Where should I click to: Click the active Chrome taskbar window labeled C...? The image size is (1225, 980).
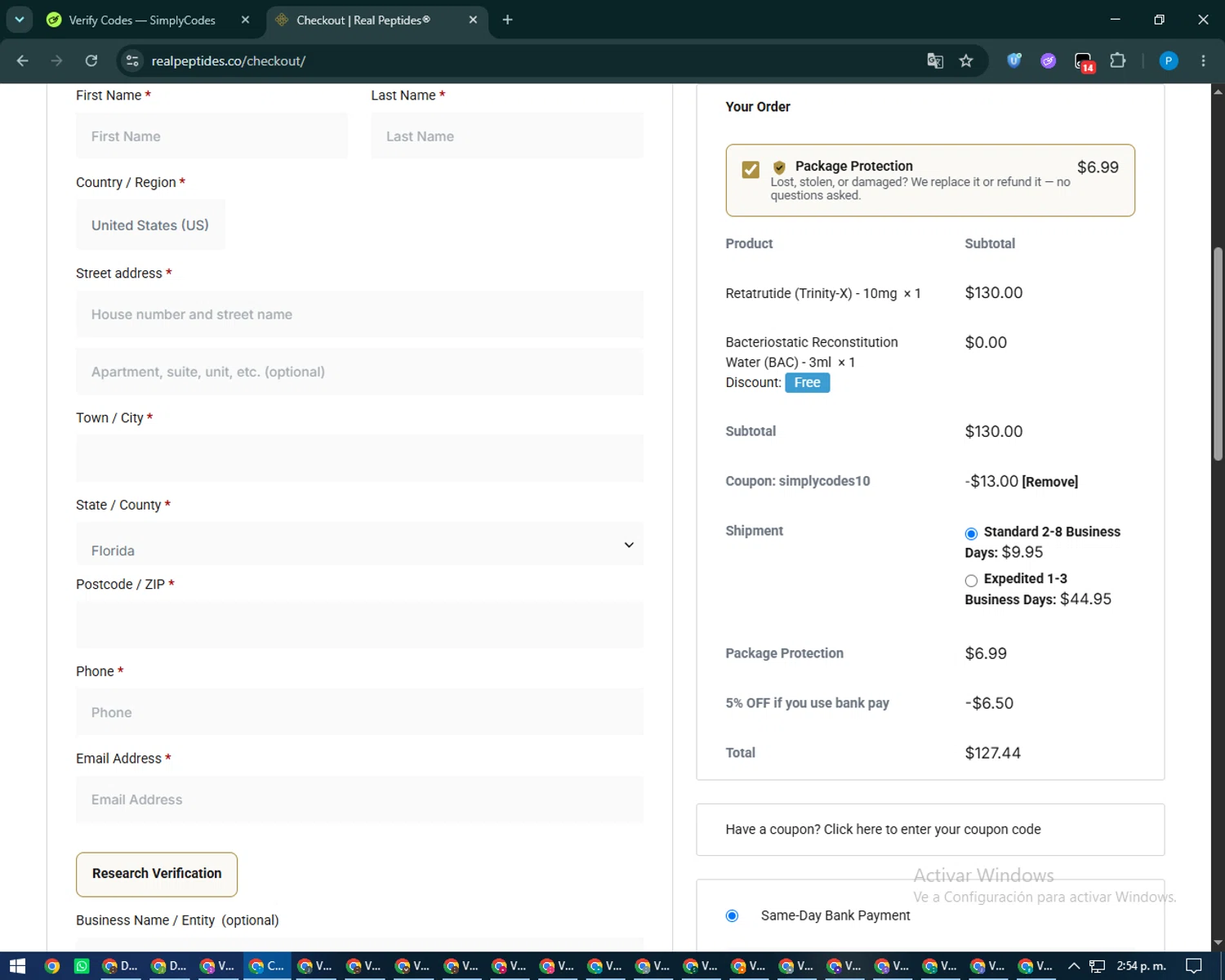click(267, 966)
